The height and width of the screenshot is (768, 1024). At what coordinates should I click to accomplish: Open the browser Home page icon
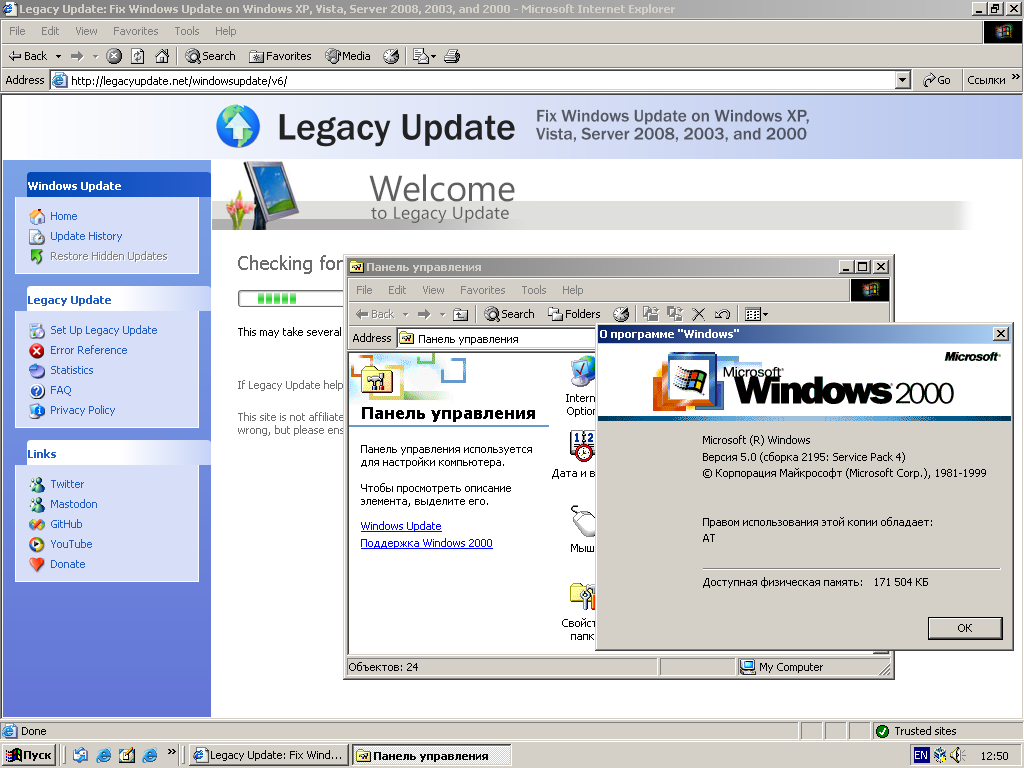(x=163, y=56)
